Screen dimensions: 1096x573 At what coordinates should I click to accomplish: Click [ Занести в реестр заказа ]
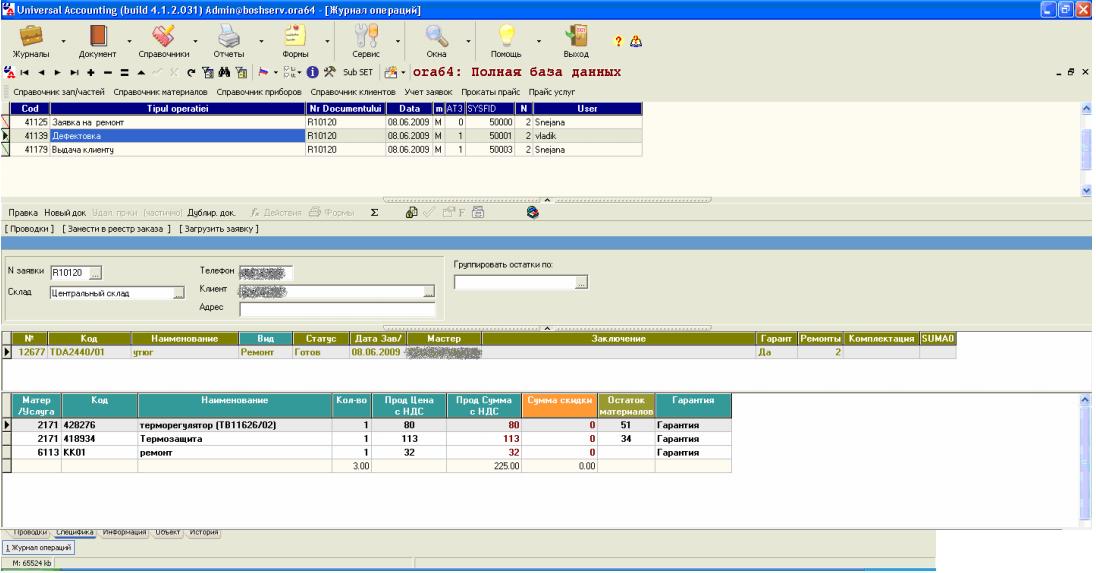click(116, 229)
